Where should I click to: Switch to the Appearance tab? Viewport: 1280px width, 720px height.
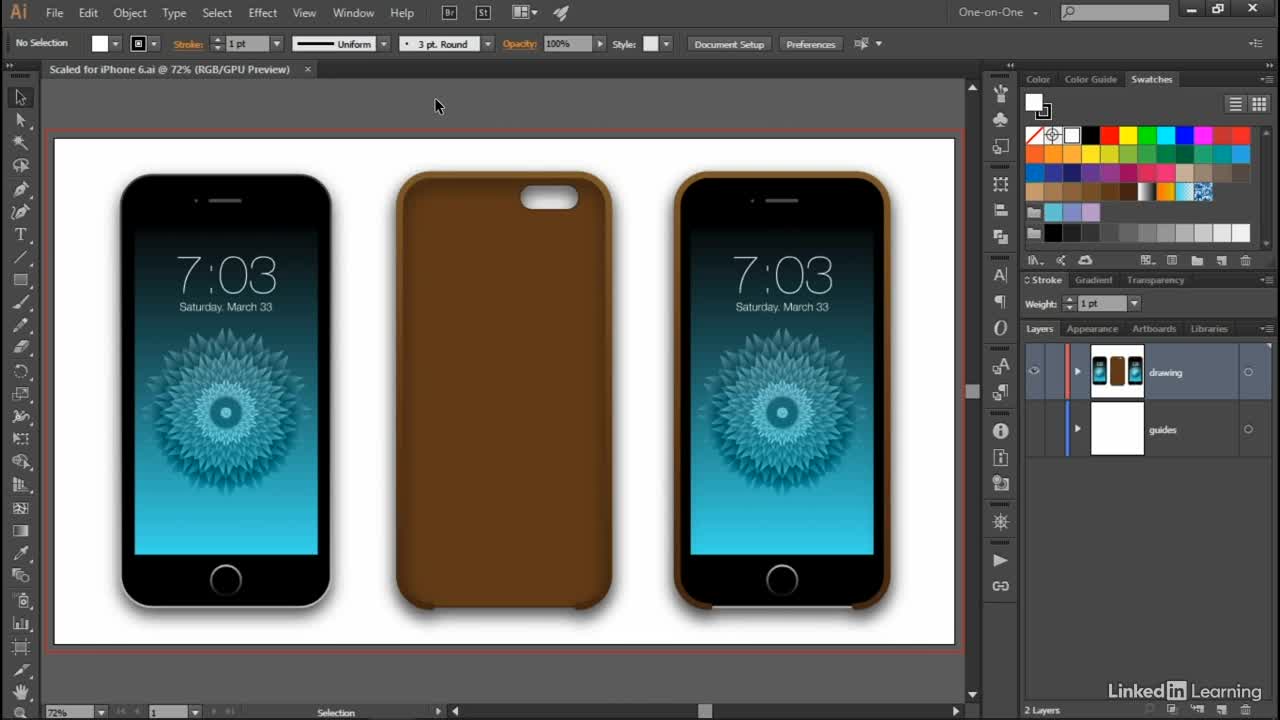[x=1092, y=328]
